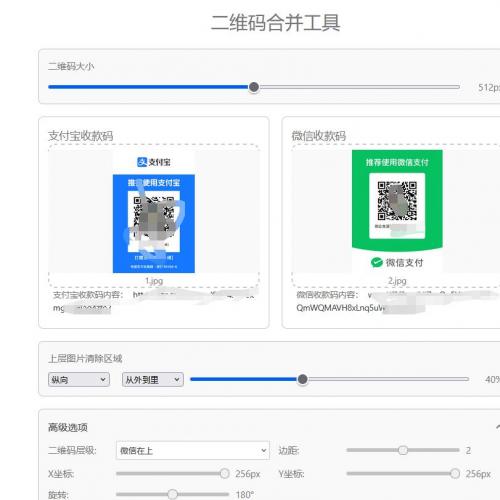Click the 微信收款码内容 label

(x=327, y=295)
